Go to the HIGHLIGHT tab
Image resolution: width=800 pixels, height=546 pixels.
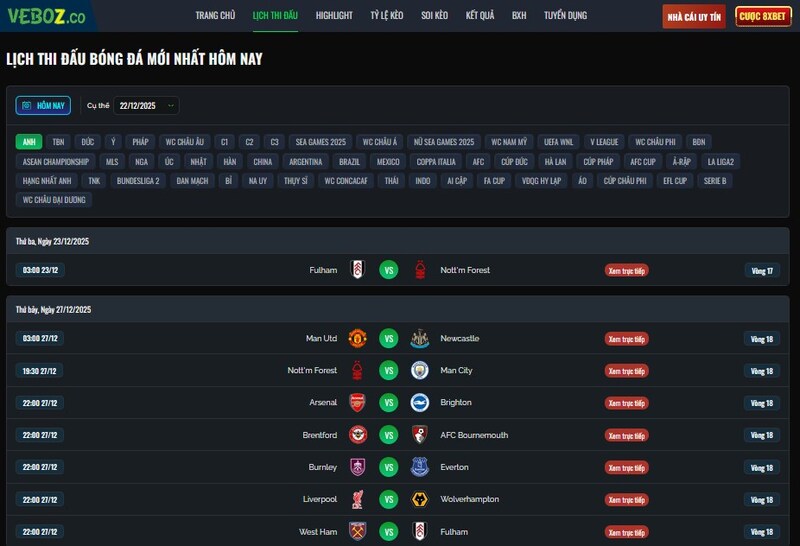point(334,16)
